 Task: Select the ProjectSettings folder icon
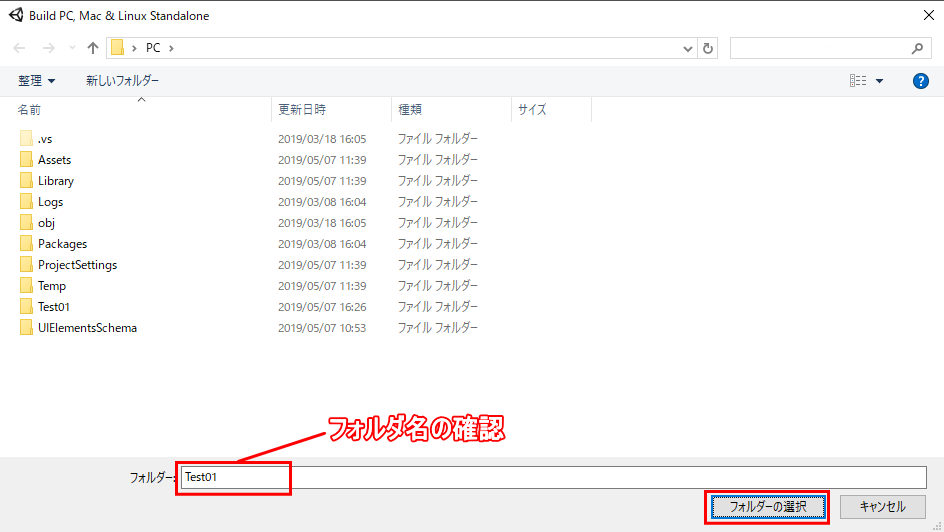coord(26,265)
